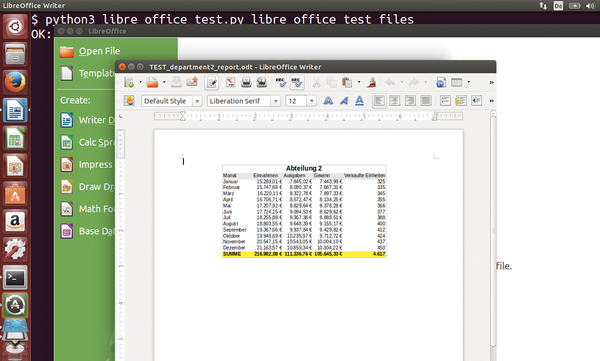Image resolution: width=600 pixels, height=361 pixels.
Task: Click the Open file folder icon
Action: [152, 82]
